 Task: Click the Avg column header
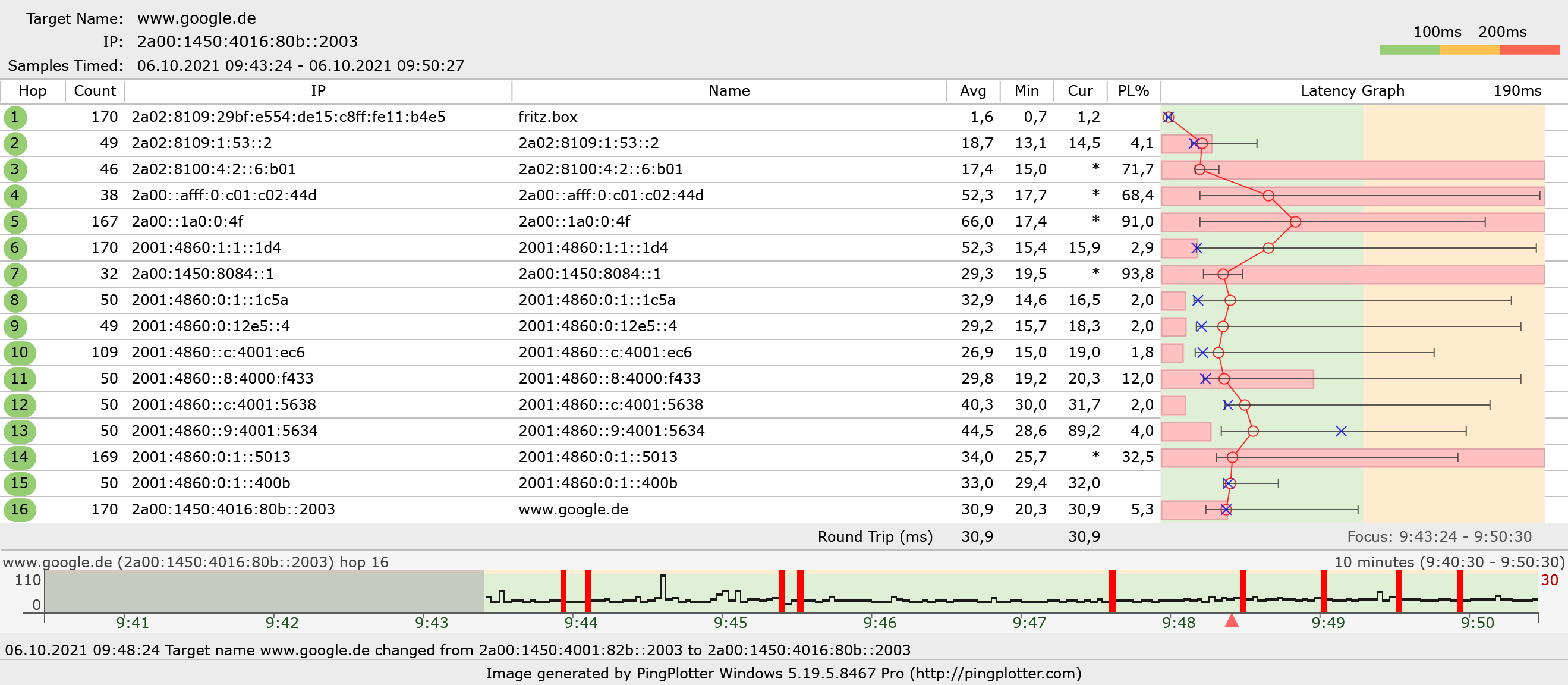tap(972, 91)
